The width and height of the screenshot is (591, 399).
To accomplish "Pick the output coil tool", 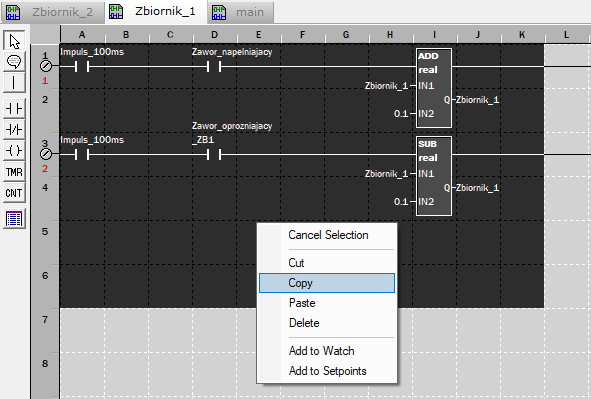I will click(14, 151).
